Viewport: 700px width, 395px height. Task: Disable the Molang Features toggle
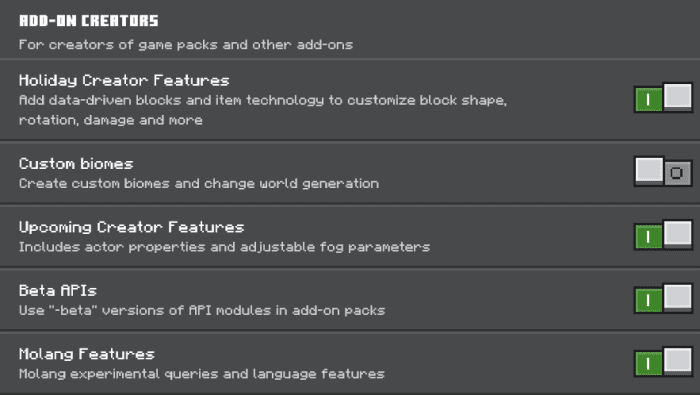point(663,362)
